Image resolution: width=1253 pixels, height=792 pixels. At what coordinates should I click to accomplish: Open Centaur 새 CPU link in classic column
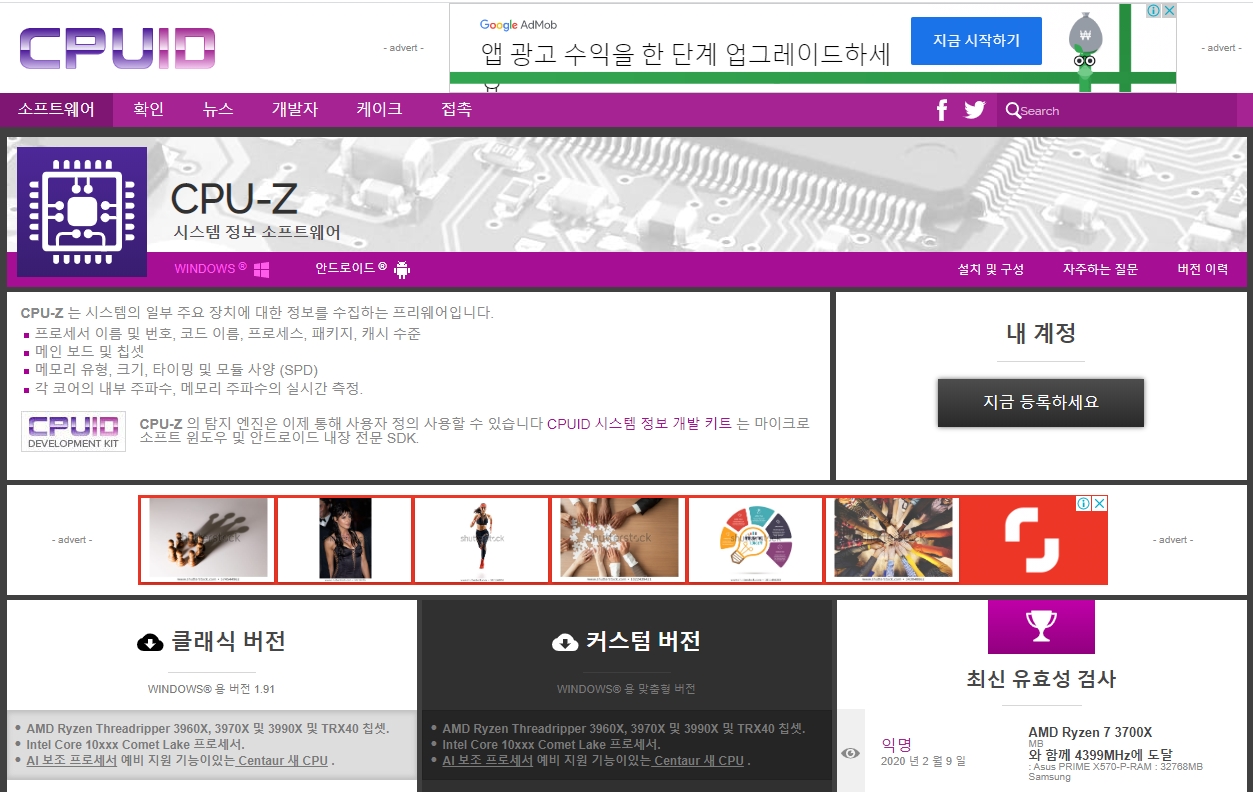click(x=282, y=761)
